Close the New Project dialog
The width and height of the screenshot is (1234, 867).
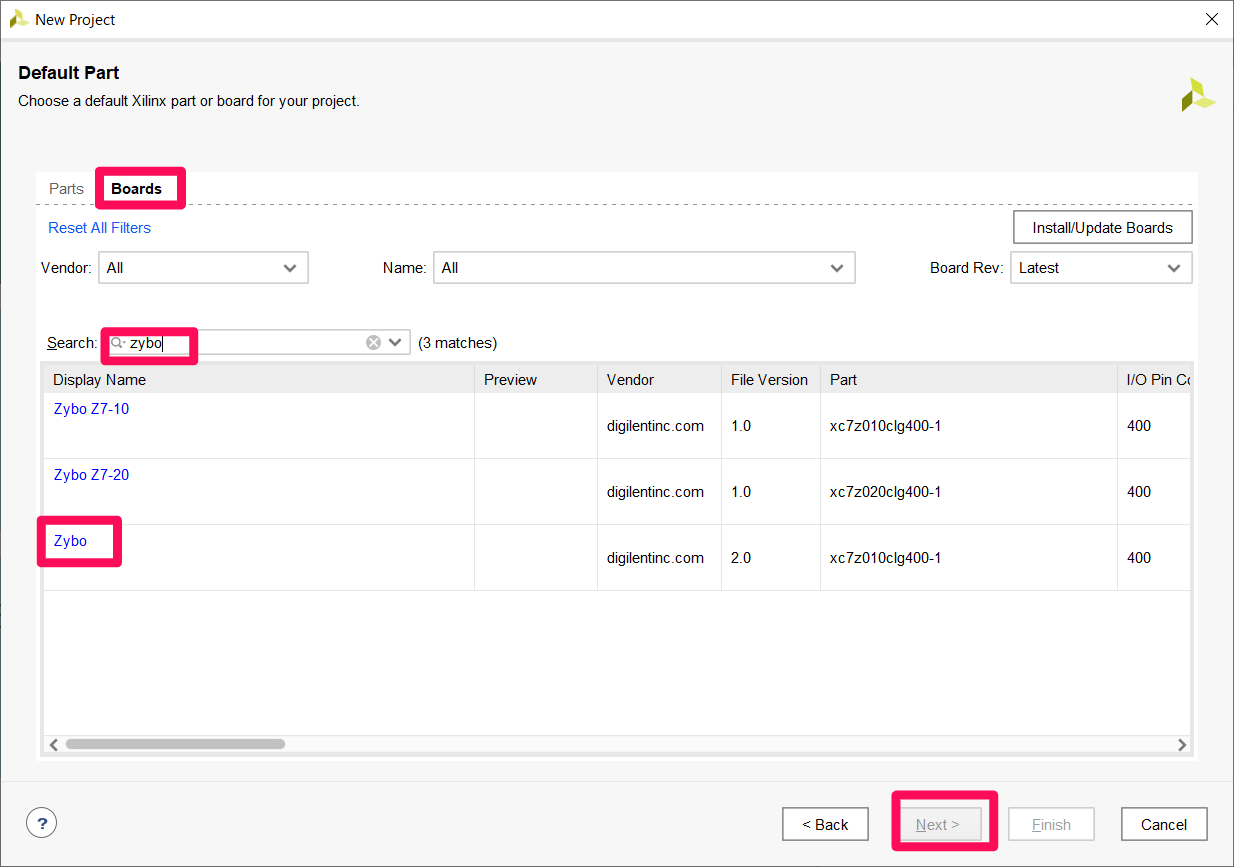coord(1211,19)
